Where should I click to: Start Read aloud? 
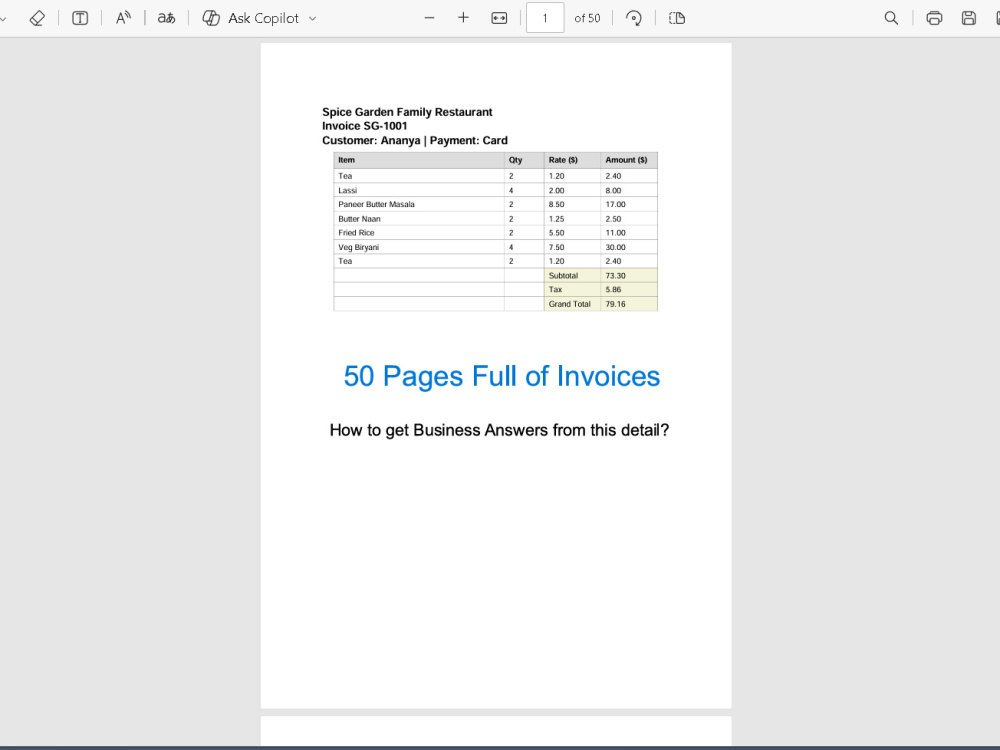pos(123,18)
